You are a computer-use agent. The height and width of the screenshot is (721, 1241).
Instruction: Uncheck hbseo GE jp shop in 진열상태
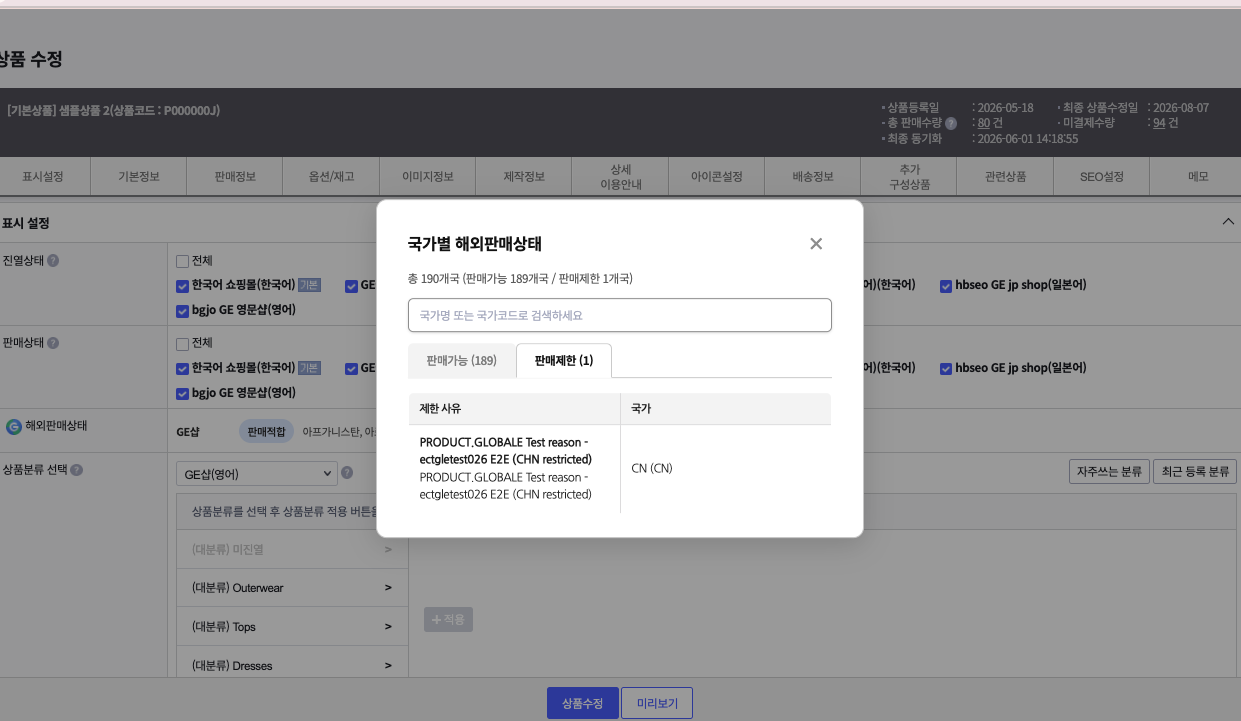[x=946, y=285]
